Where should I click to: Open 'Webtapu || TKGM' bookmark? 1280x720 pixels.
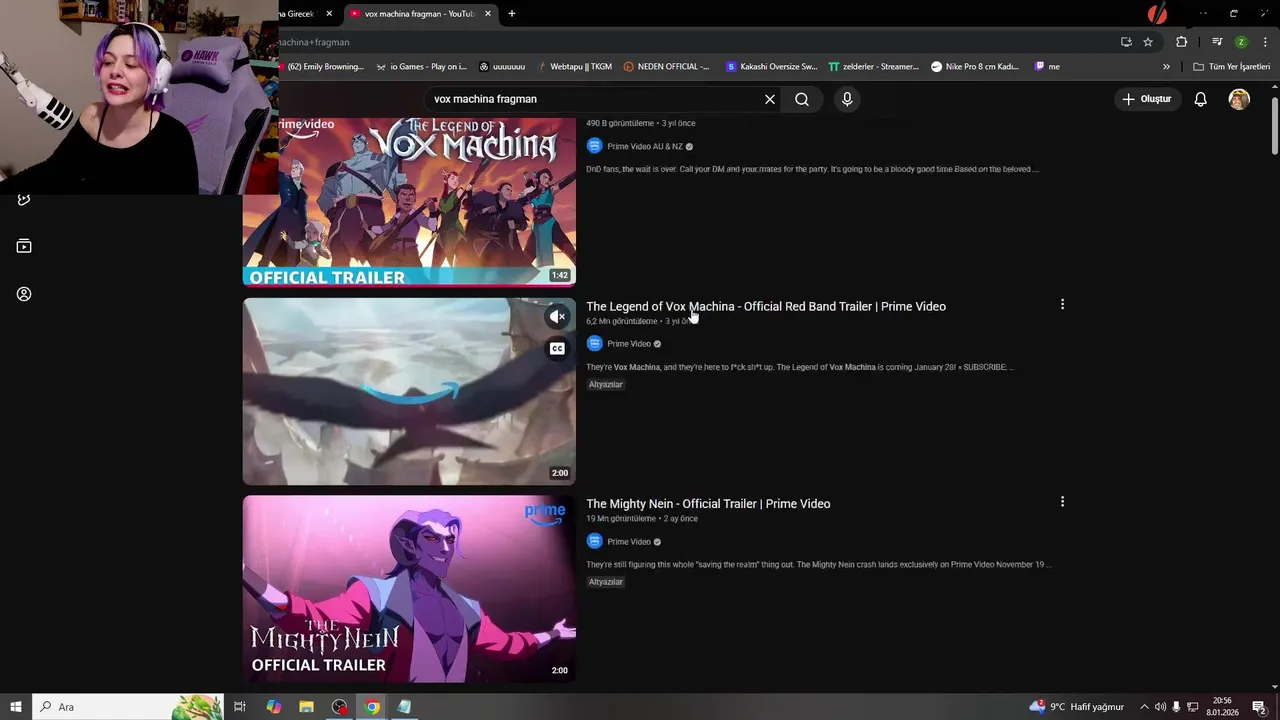click(574, 67)
